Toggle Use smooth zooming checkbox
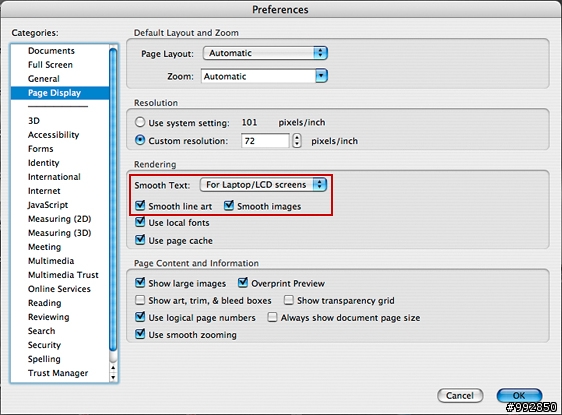Image resolution: width=562 pixels, height=415 pixels. coord(140,334)
